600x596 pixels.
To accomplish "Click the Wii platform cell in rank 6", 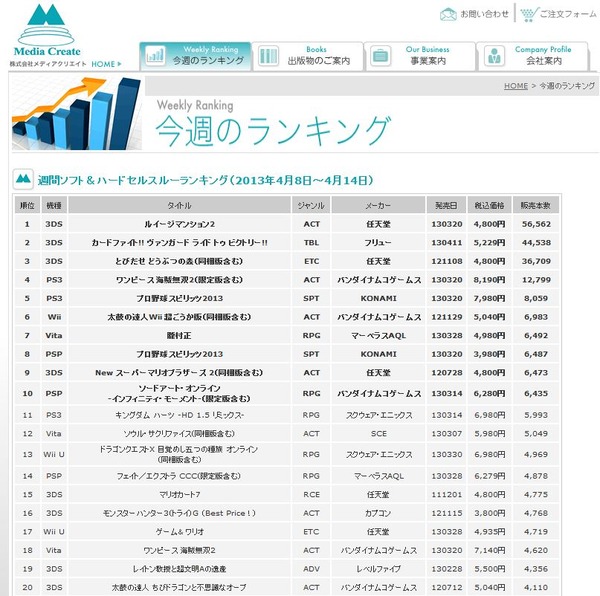I will tap(54, 317).
